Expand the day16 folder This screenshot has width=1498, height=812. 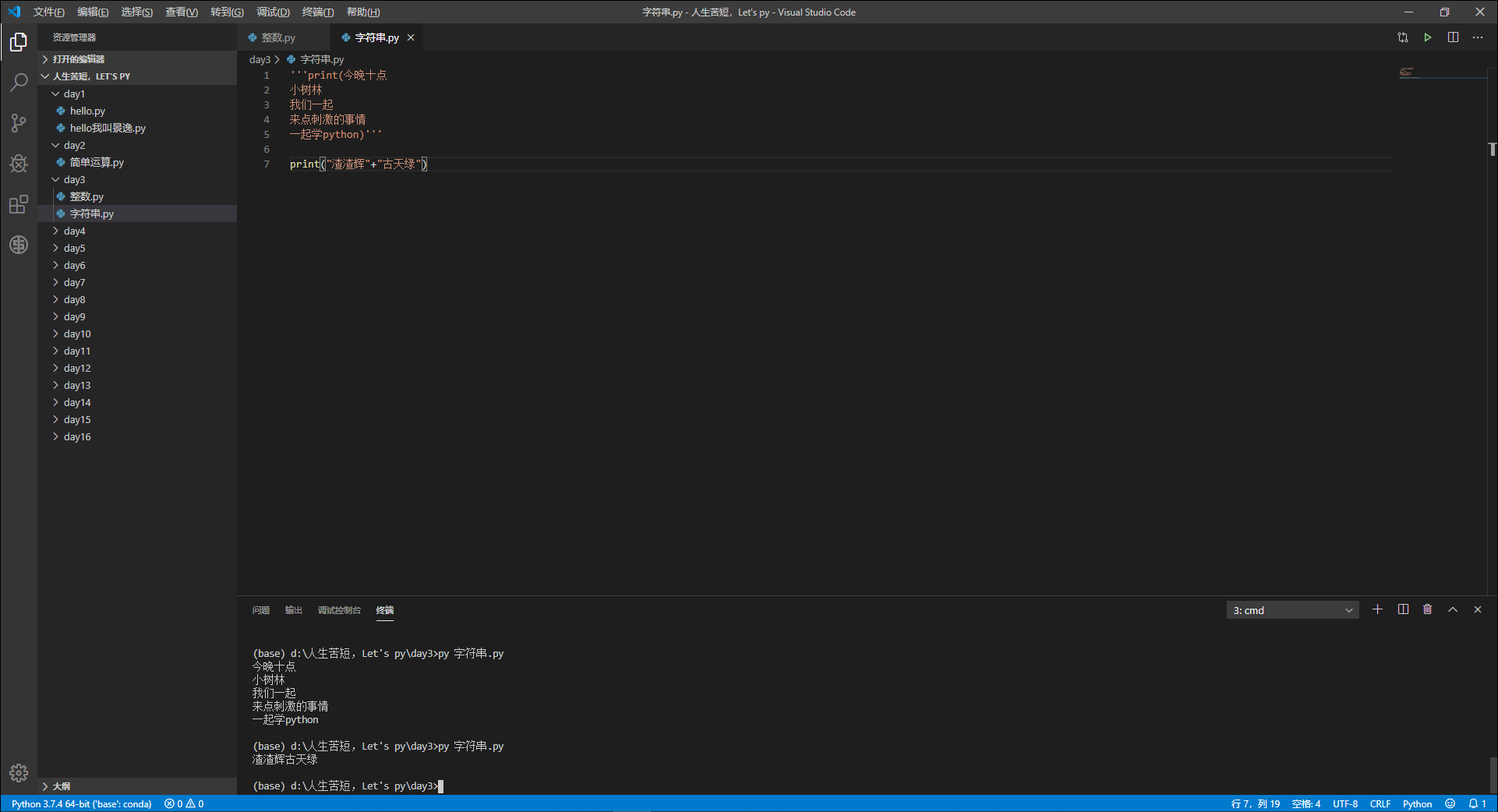point(136,436)
